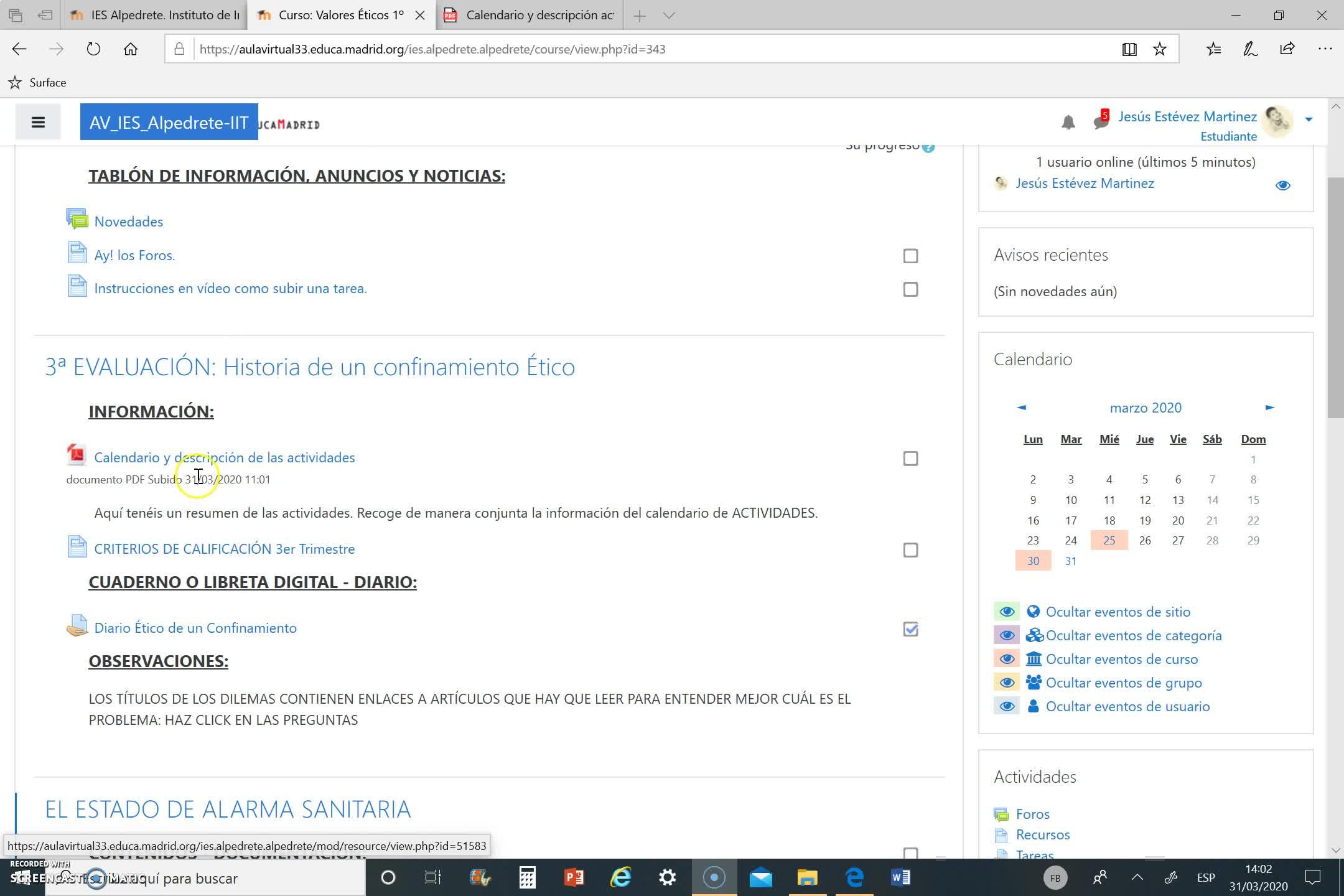Open the notifications bell icon
The width and height of the screenshot is (1344, 896).
click(x=1068, y=123)
